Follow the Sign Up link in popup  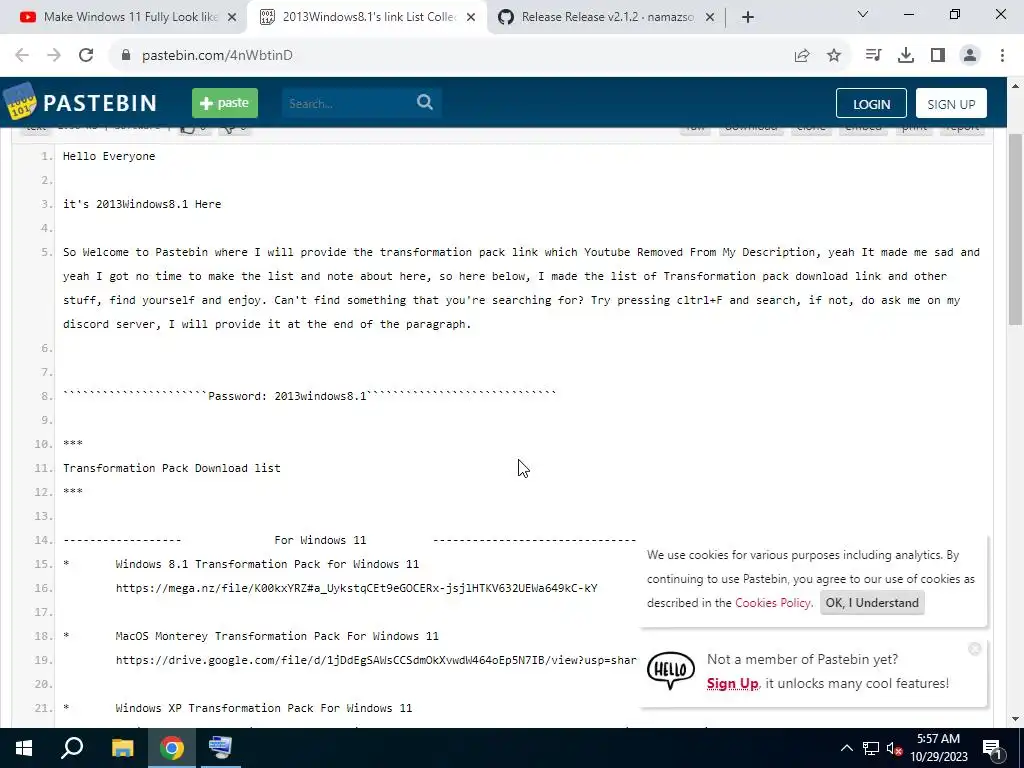[x=732, y=683]
